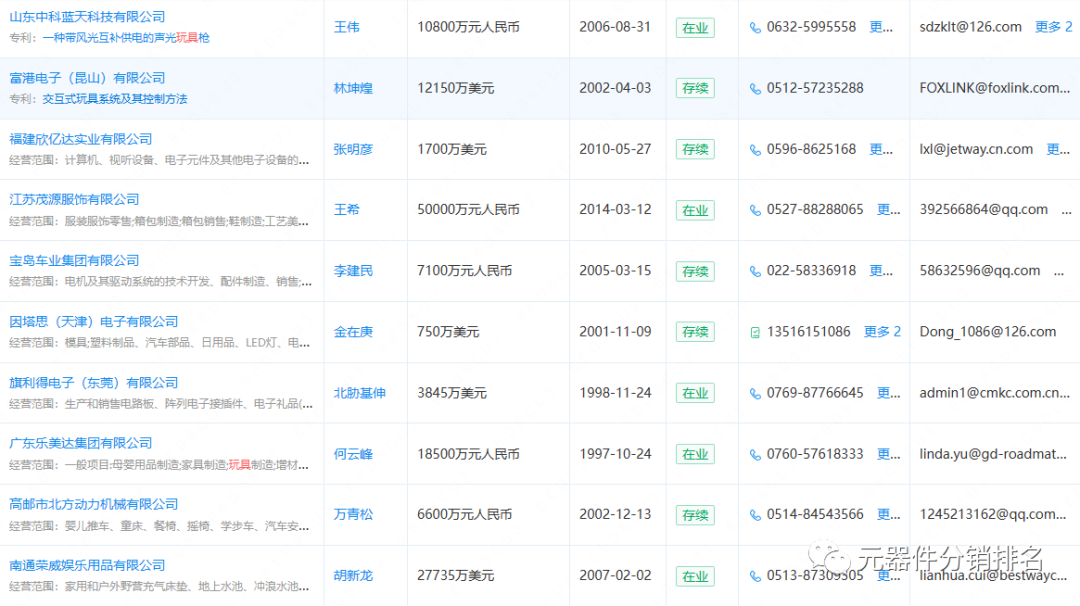Screen dimensions: 1080x606
Task: Click phone icon beside 0769-87766645
Action: 755,394
